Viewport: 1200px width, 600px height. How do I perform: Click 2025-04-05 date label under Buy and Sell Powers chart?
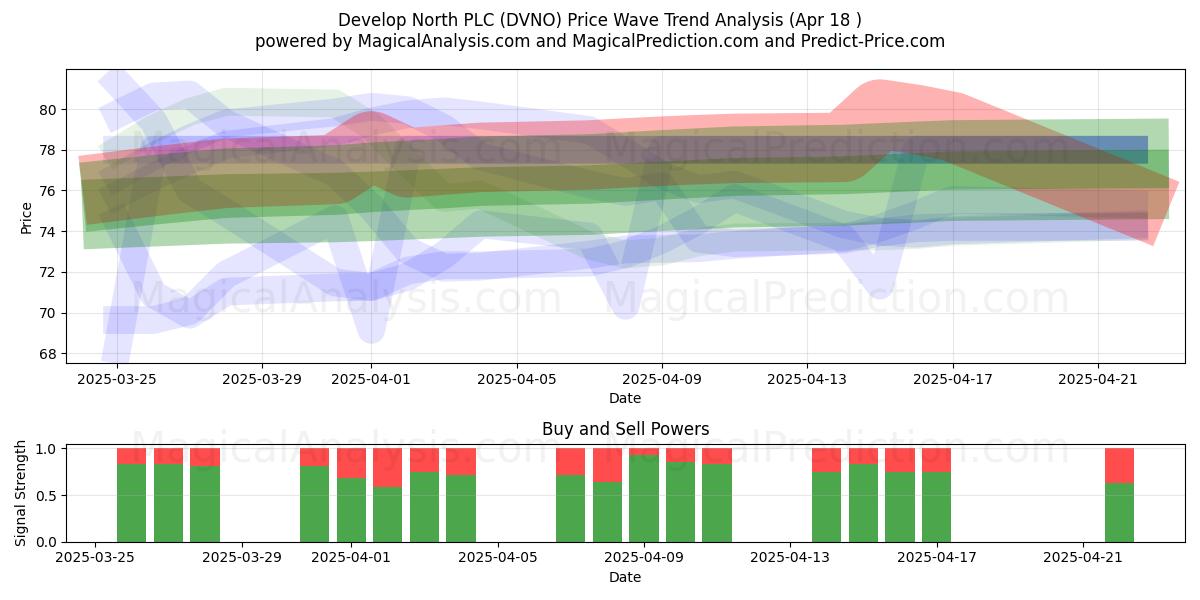click(497, 558)
